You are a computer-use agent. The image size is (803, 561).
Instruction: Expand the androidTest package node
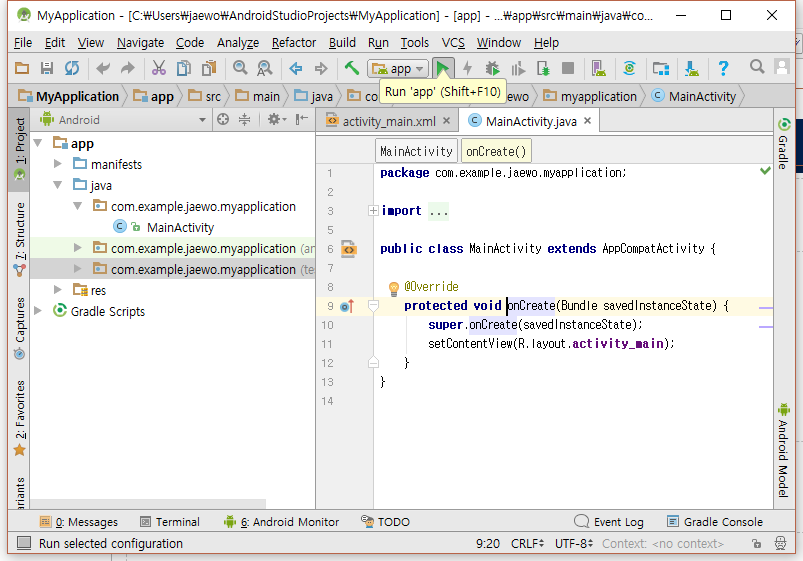(78, 248)
